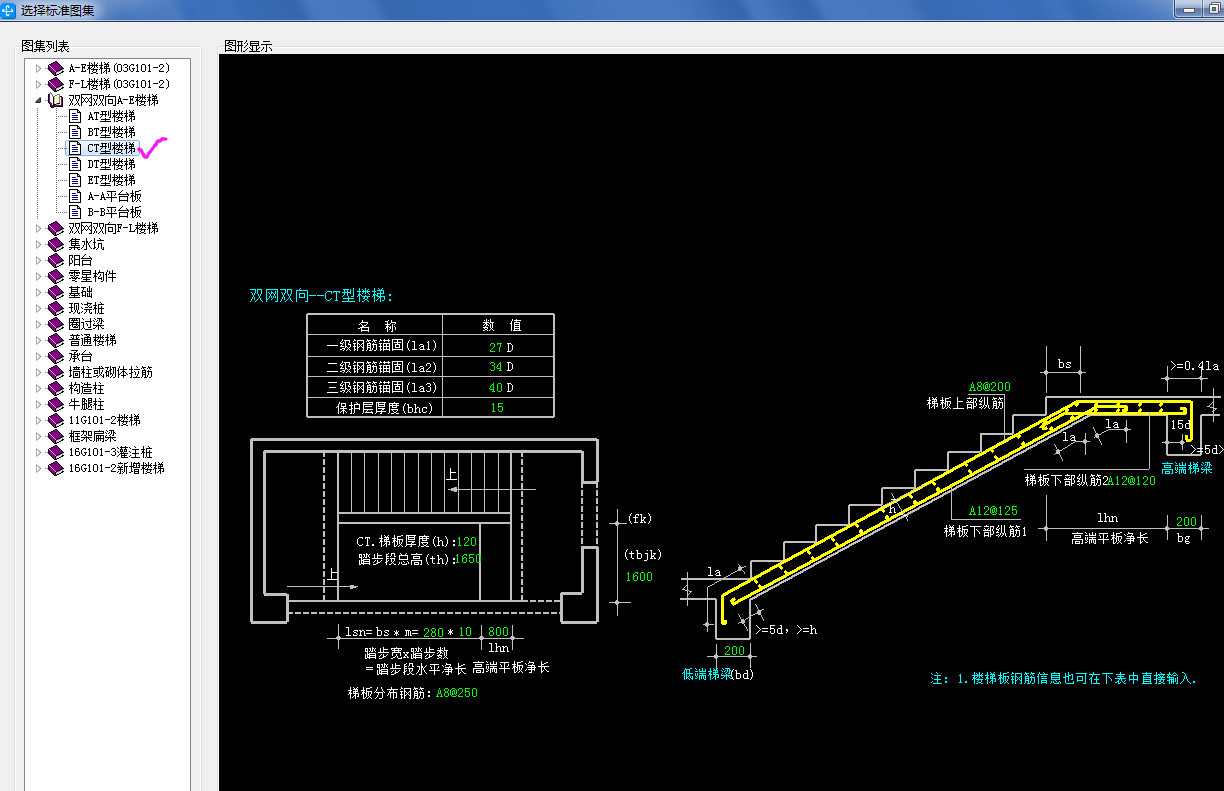
Task: Edit the landing length lhn value 800
Action: pyautogui.click(x=499, y=632)
